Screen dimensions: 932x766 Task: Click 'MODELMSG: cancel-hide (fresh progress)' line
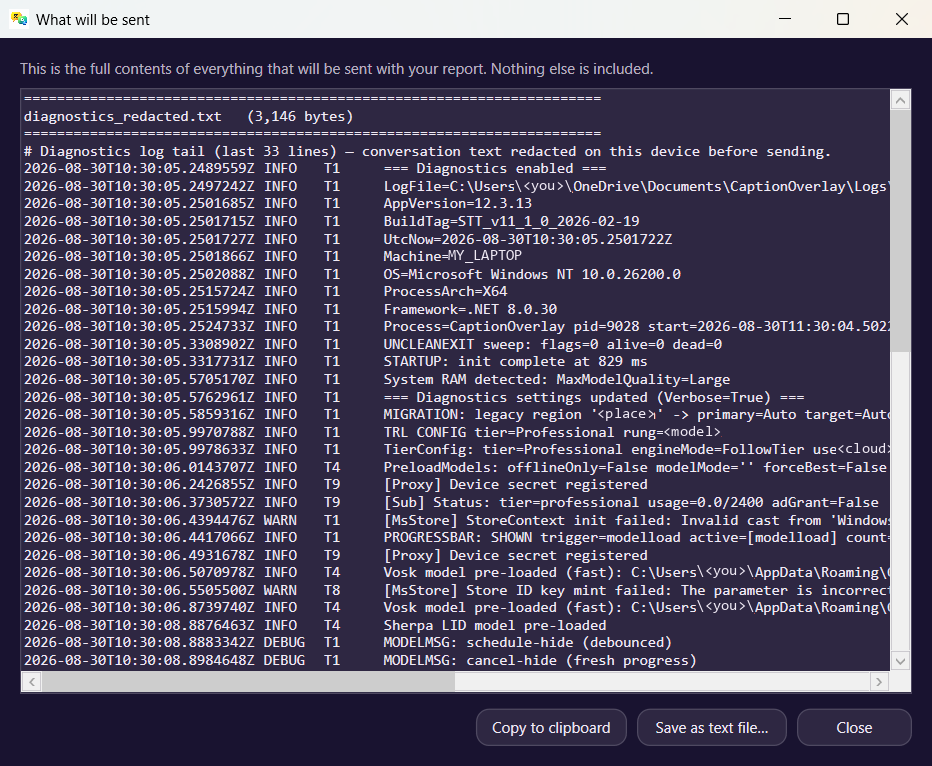[x=360, y=661]
